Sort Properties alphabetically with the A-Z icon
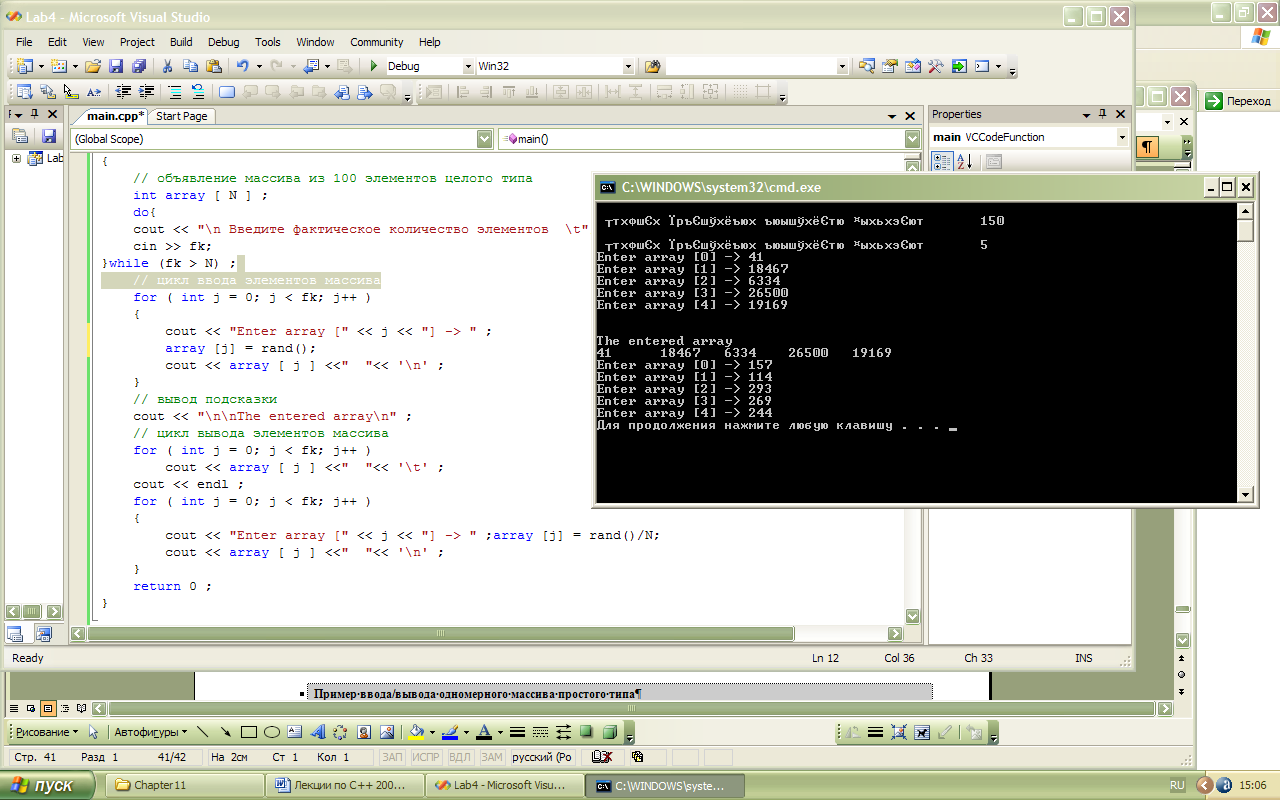Viewport: 1280px width, 800px height. (963, 161)
